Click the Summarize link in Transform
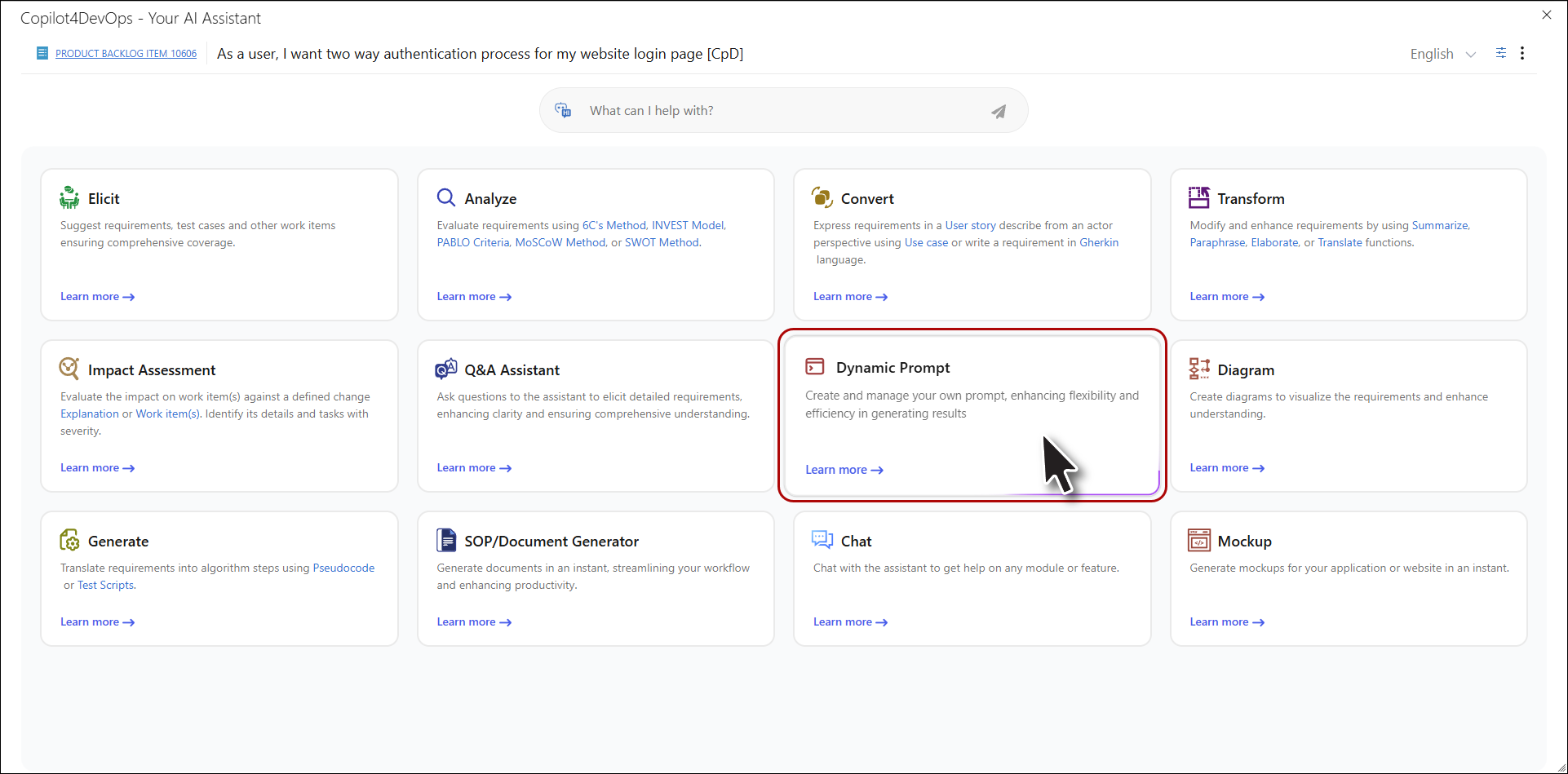The height and width of the screenshot is (774, 1568). pyautogui.click(x=1439, y=225)
